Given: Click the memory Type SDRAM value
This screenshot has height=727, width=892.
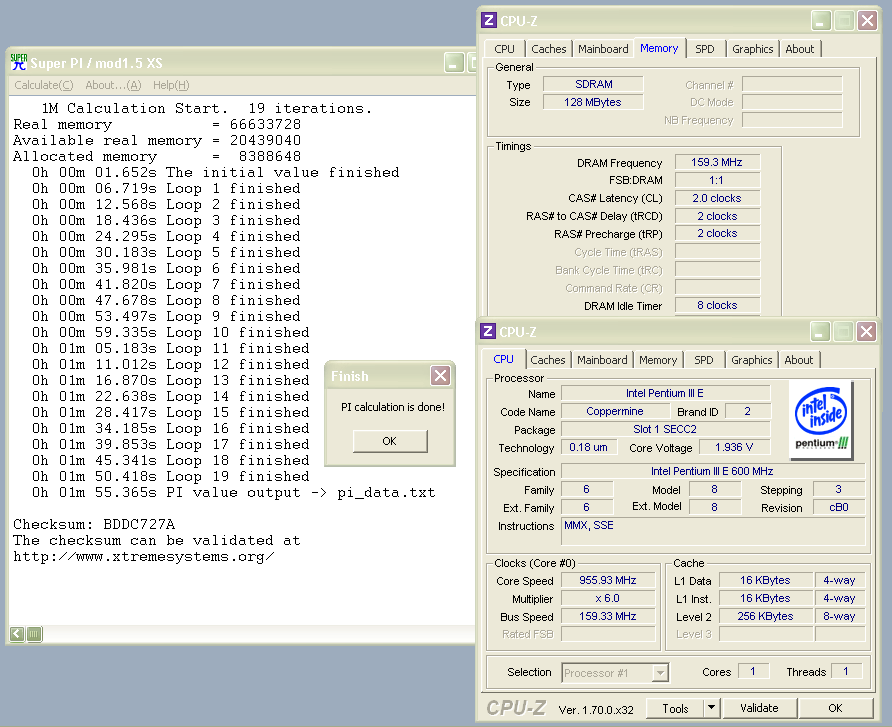Looking at the screenshot, I should click(593, 84).
